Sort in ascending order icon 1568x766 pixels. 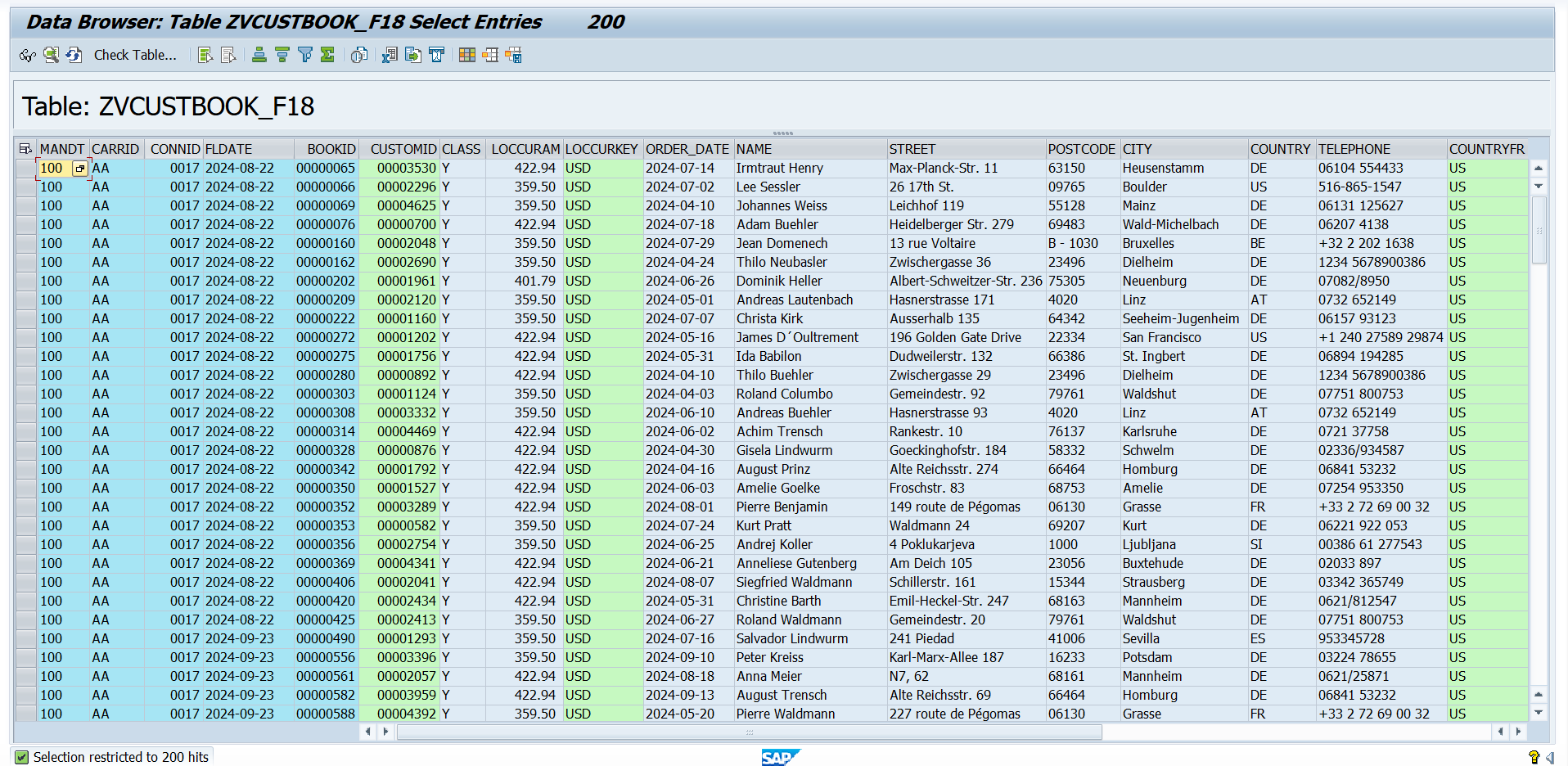tap(259, 55)
